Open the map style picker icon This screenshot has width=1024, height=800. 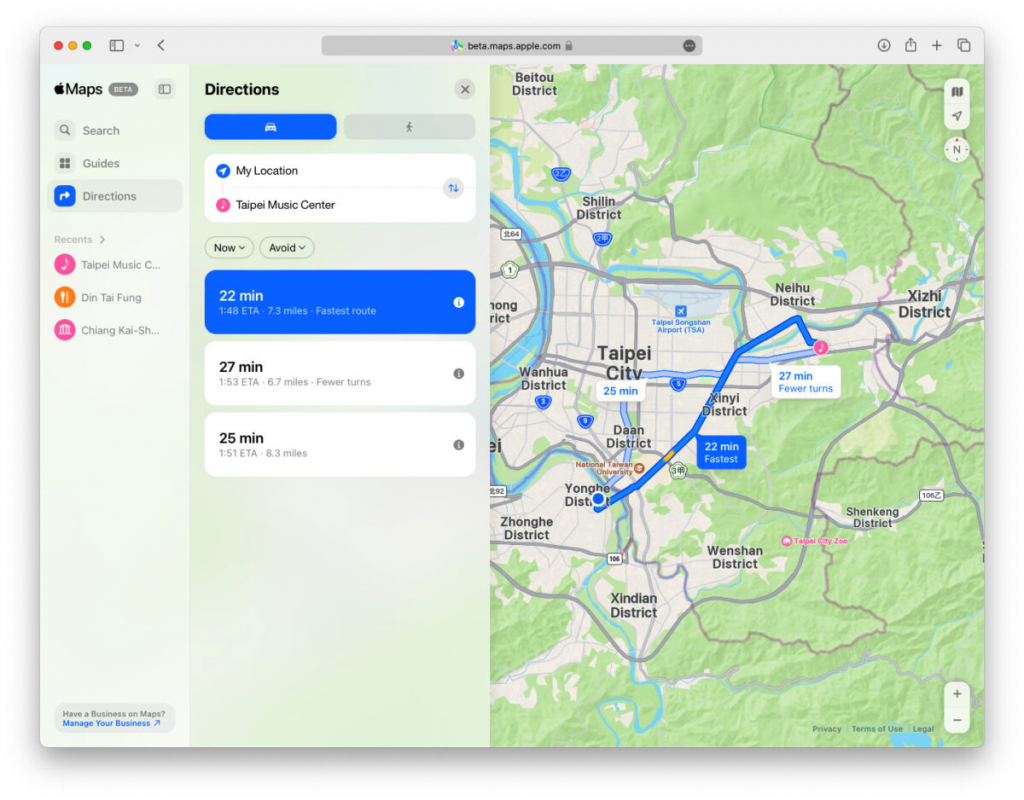coord(956,90)
